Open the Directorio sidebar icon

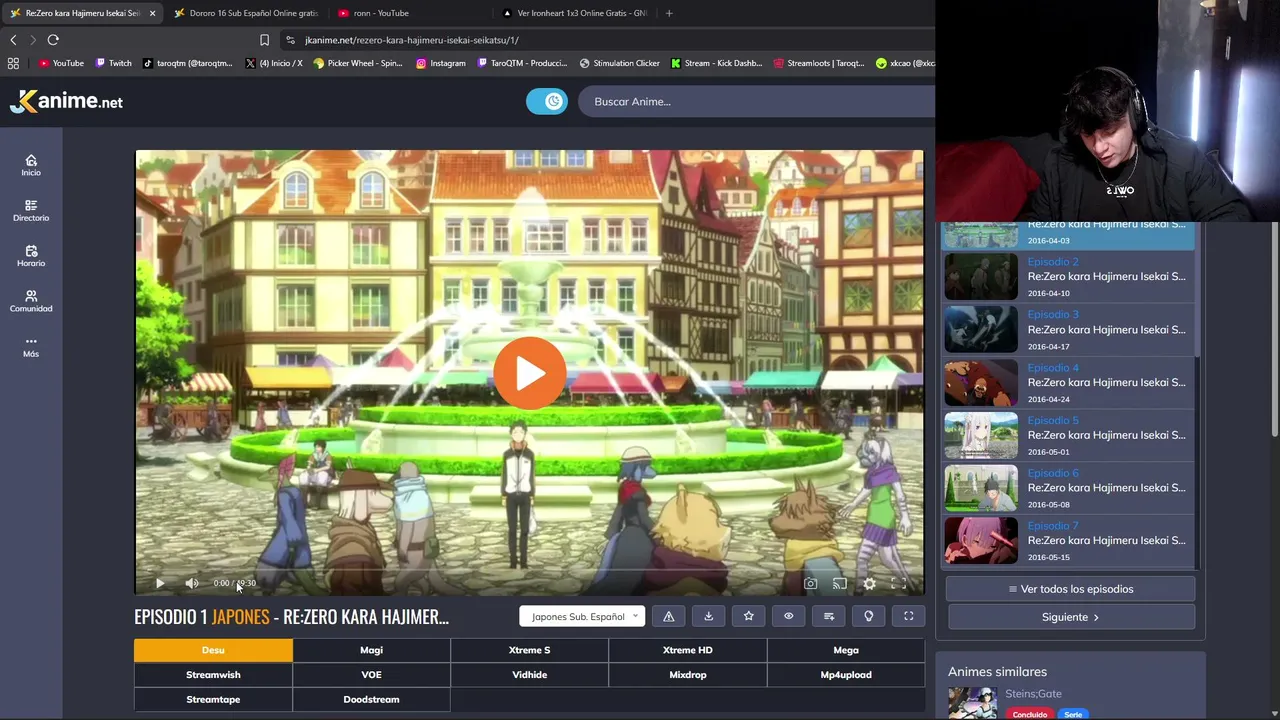[31, 210]
